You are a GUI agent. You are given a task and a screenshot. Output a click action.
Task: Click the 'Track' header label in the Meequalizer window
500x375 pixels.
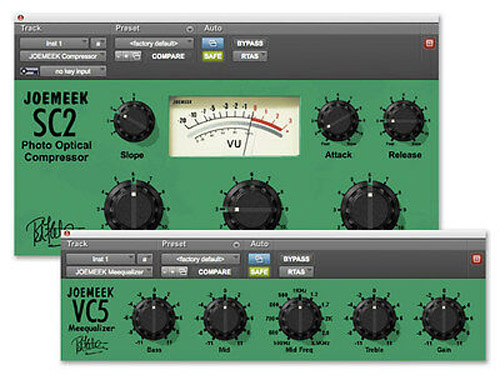(x=77, y=244)
